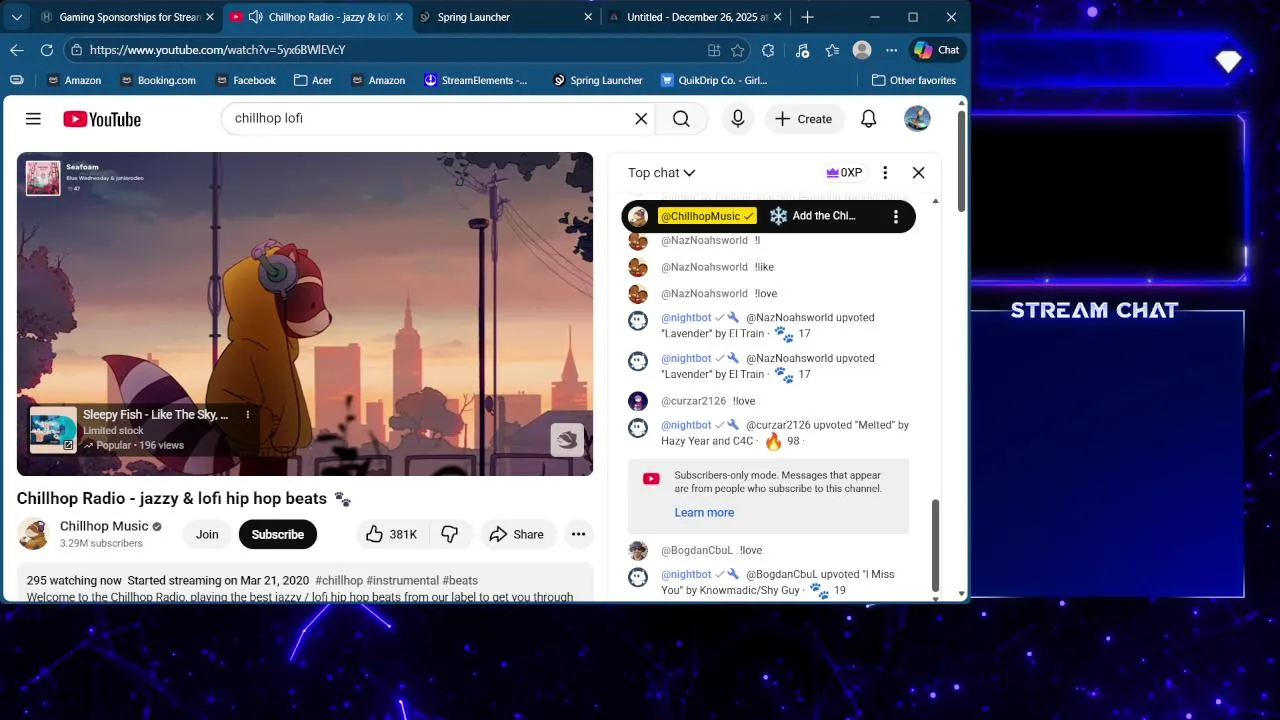Close the Chillhop Radio browser tab
This screenshot has width=1280, height=720.
(x=399, y=17)
